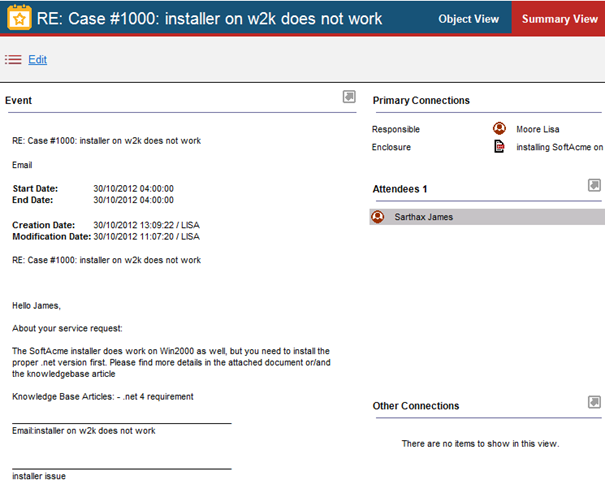Click Other Connections heading
This screenshot has height=489, width=605.
416,406
